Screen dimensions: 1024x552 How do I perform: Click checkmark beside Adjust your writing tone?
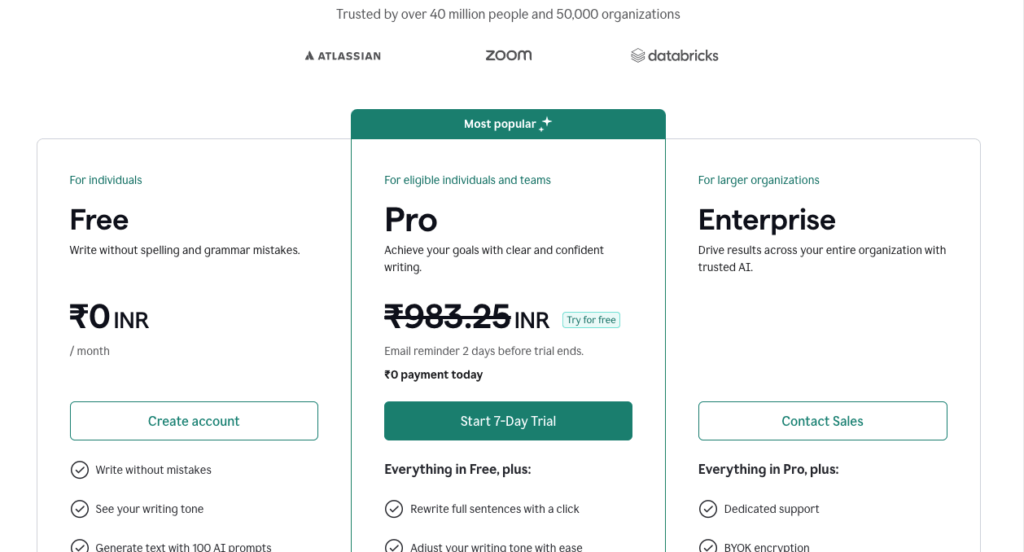394,546
